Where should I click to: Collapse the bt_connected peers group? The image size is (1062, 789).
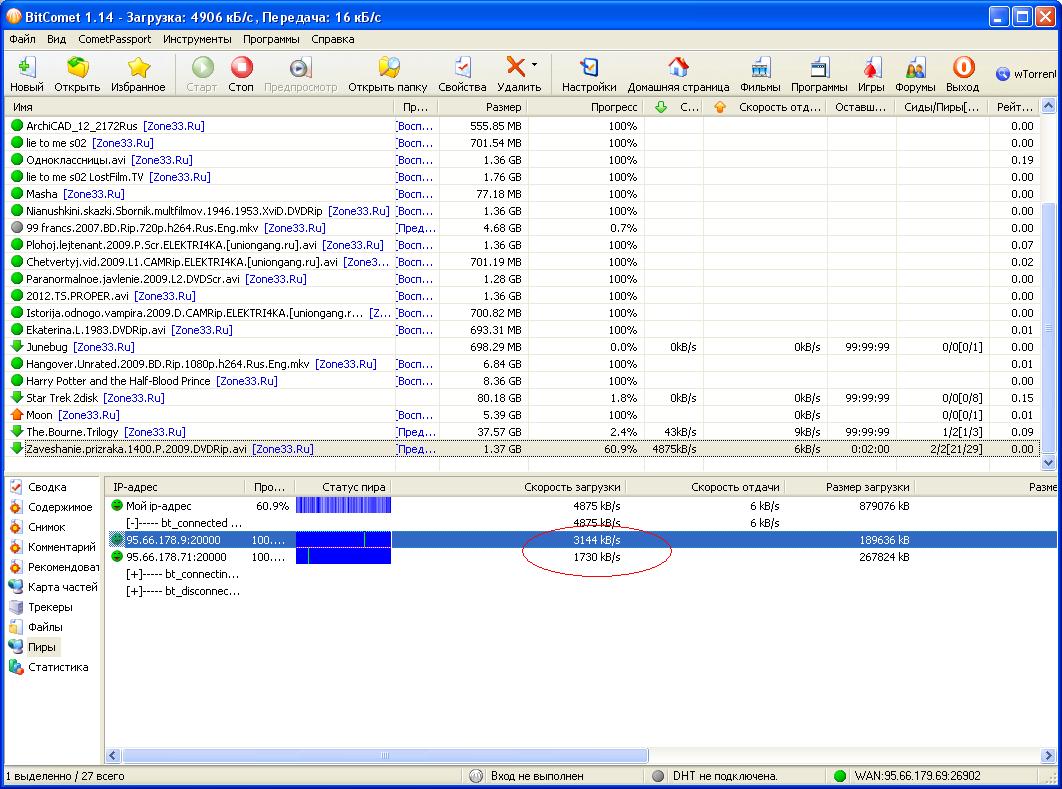point(133,523)
